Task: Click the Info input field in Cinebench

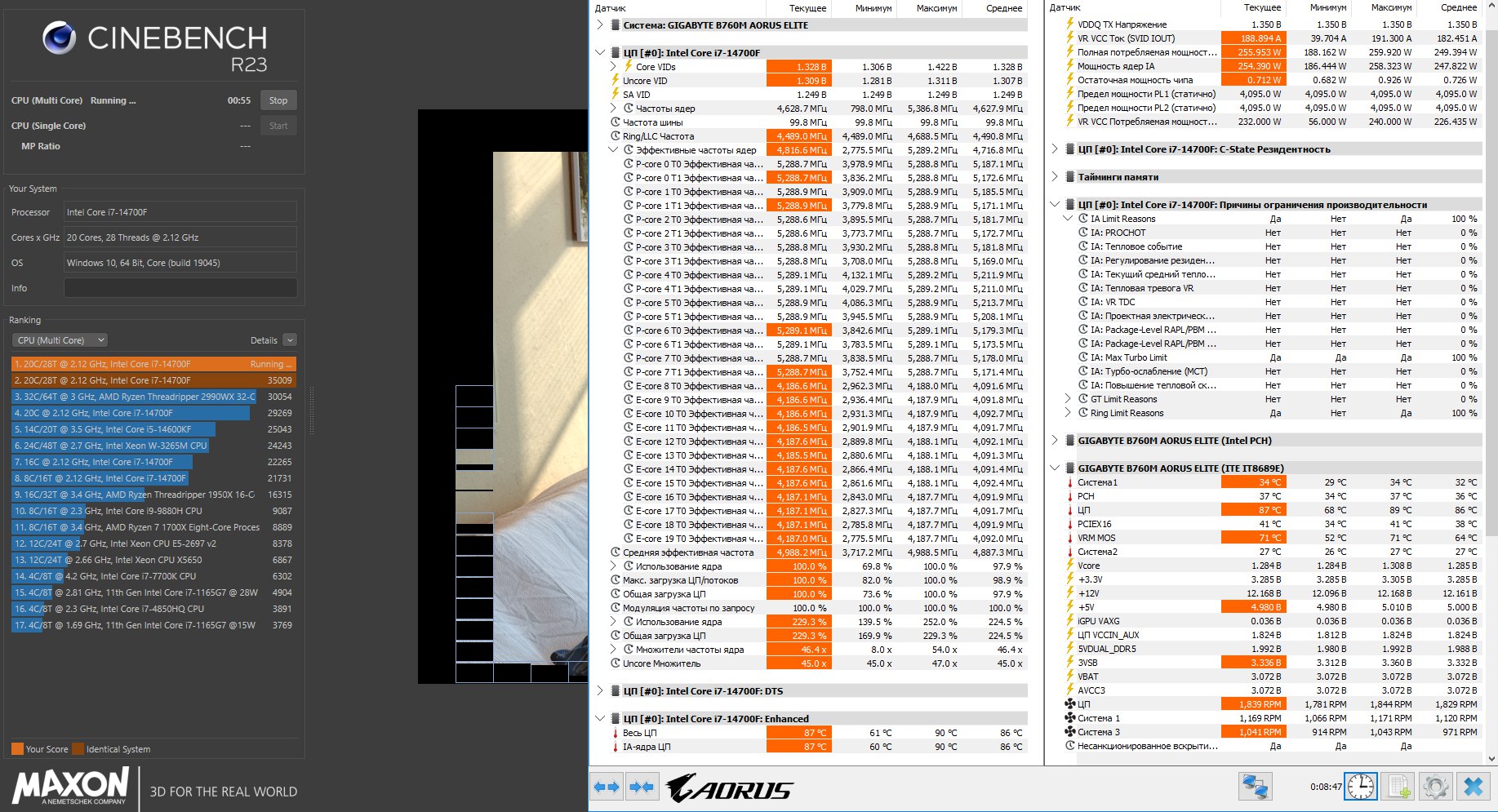Action: 180,288
